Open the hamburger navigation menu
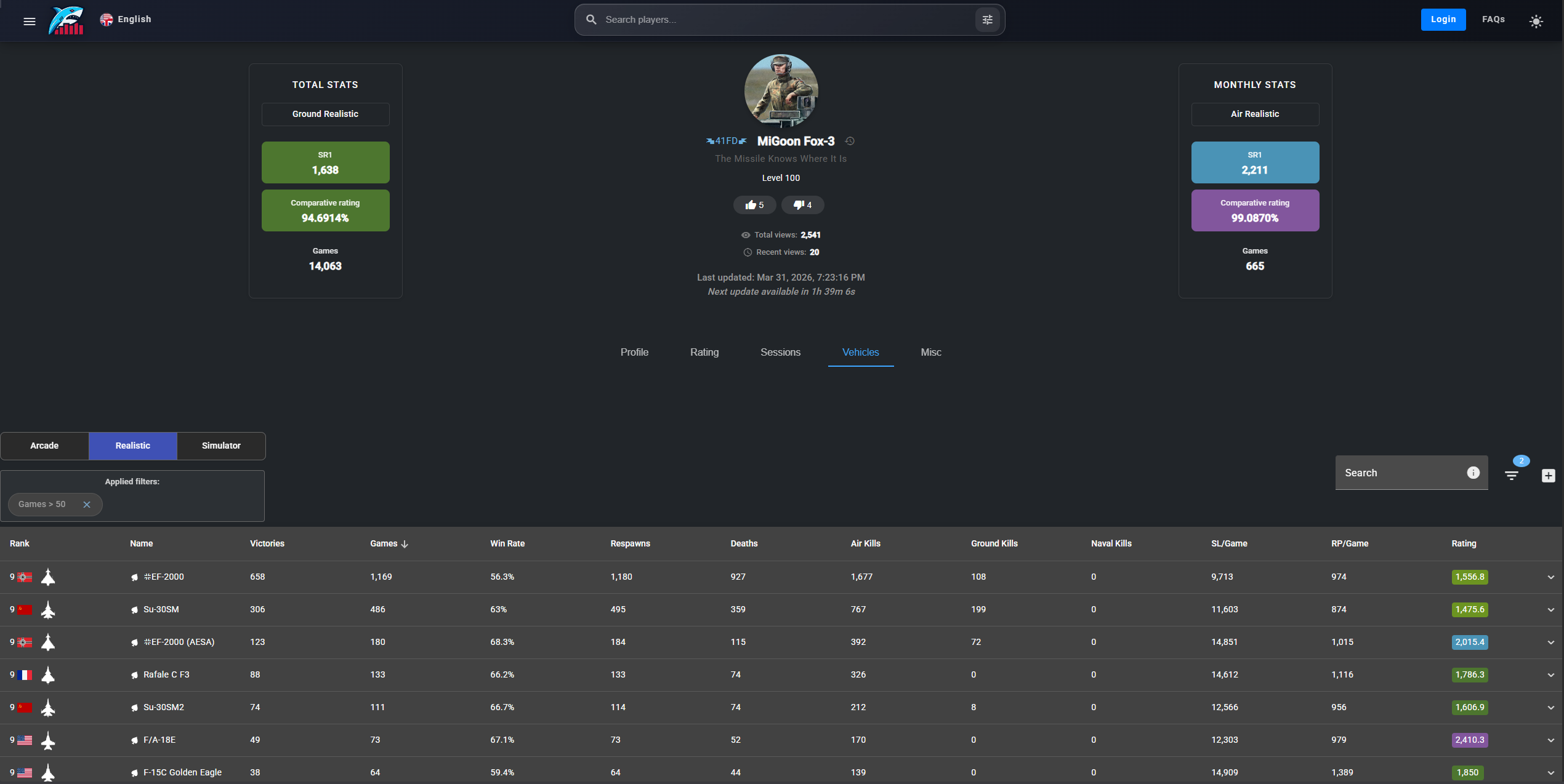 tap(29, 21)
